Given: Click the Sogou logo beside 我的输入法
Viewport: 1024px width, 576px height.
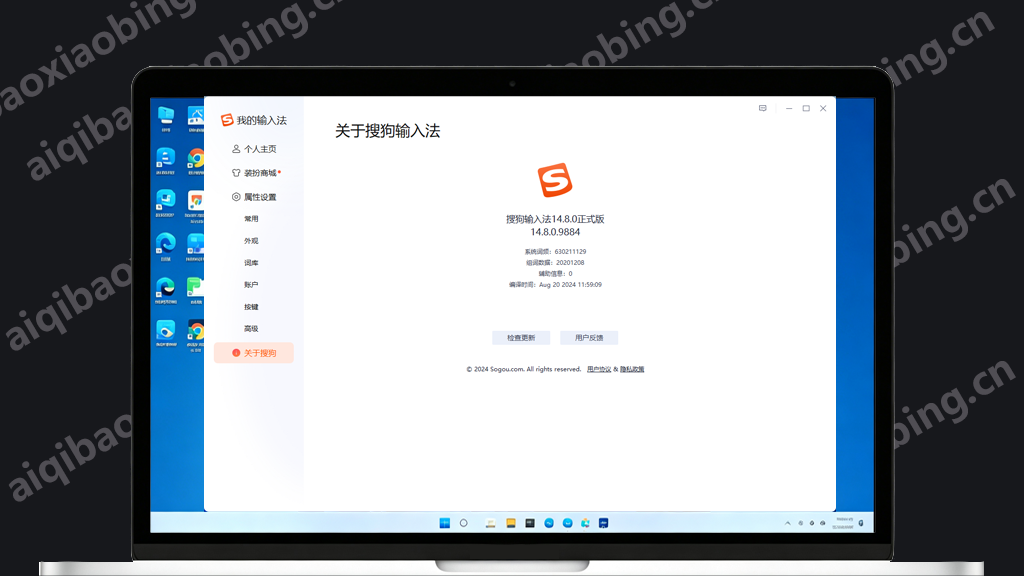Looking at the screenshot, I should click(227, 120).
